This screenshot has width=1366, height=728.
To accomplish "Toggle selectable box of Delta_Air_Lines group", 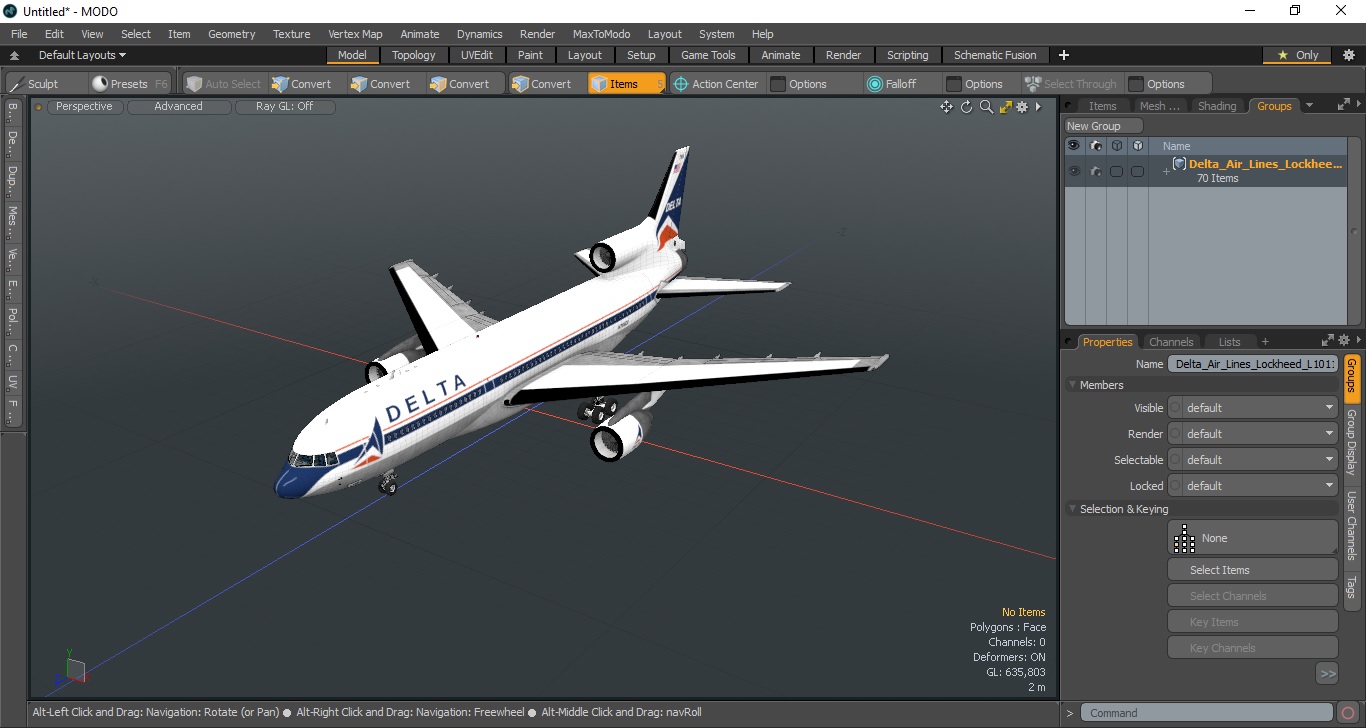I will (x=1116, y=171).
